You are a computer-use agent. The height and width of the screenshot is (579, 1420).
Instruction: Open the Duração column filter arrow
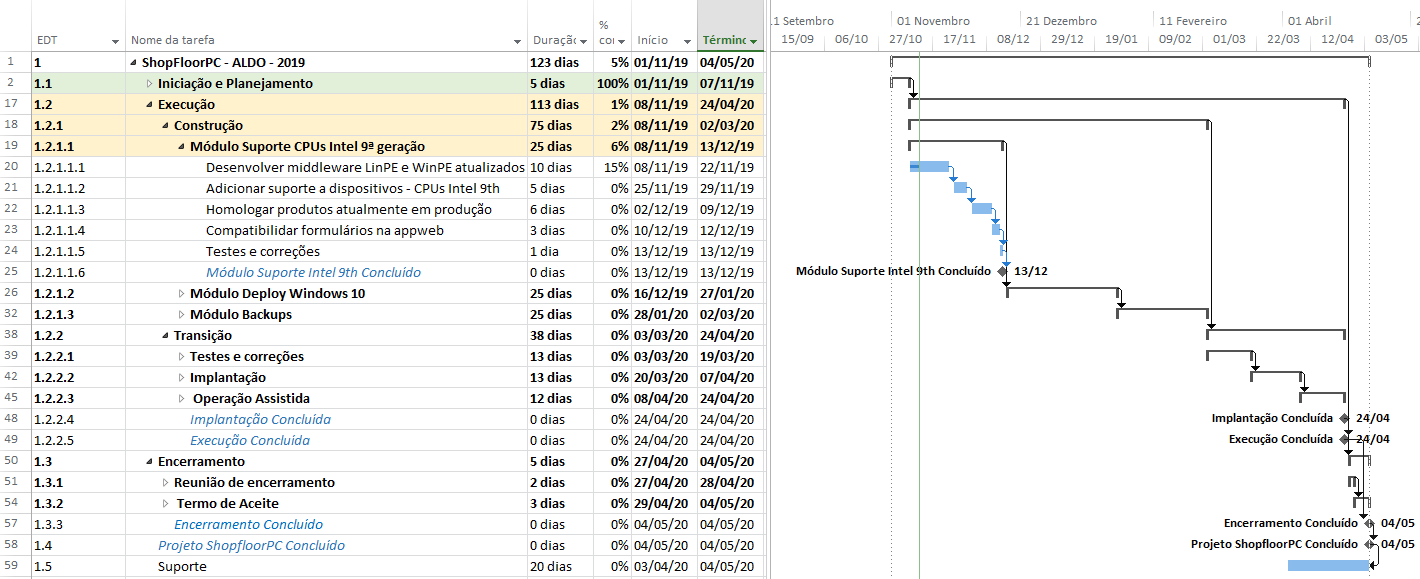(x=583, y=42)
